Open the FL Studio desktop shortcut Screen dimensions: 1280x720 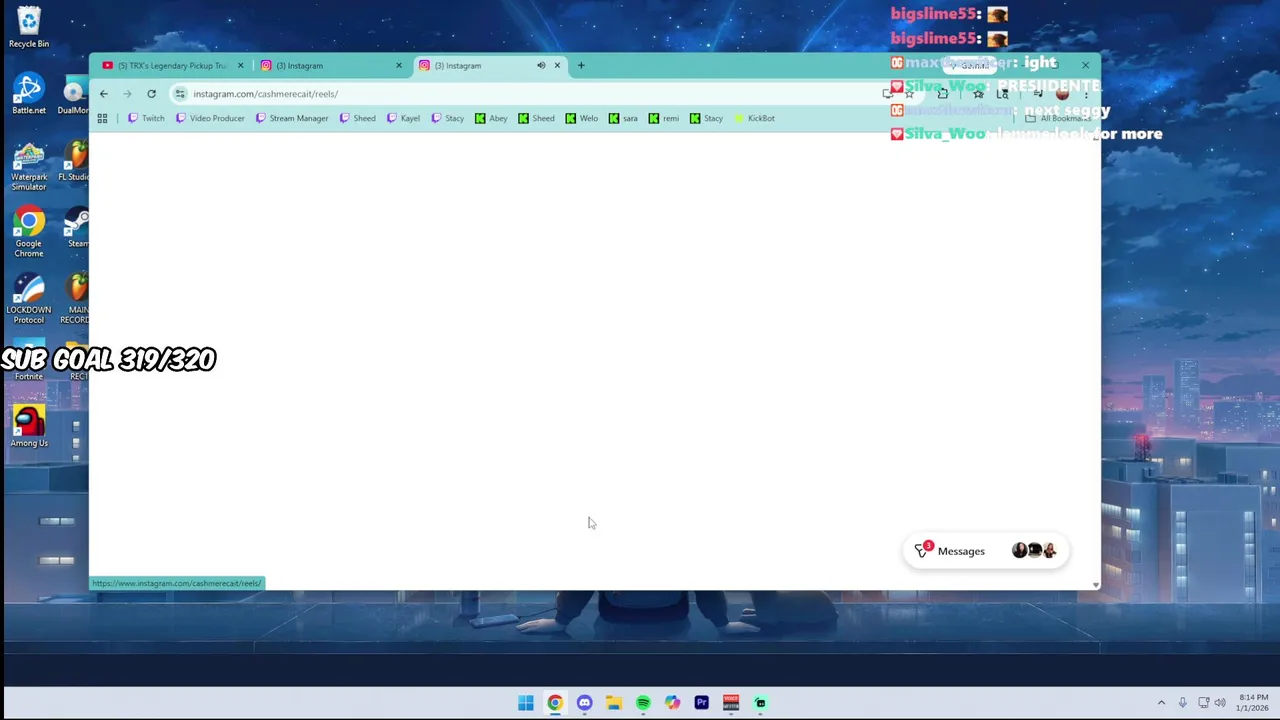[76, 161]
